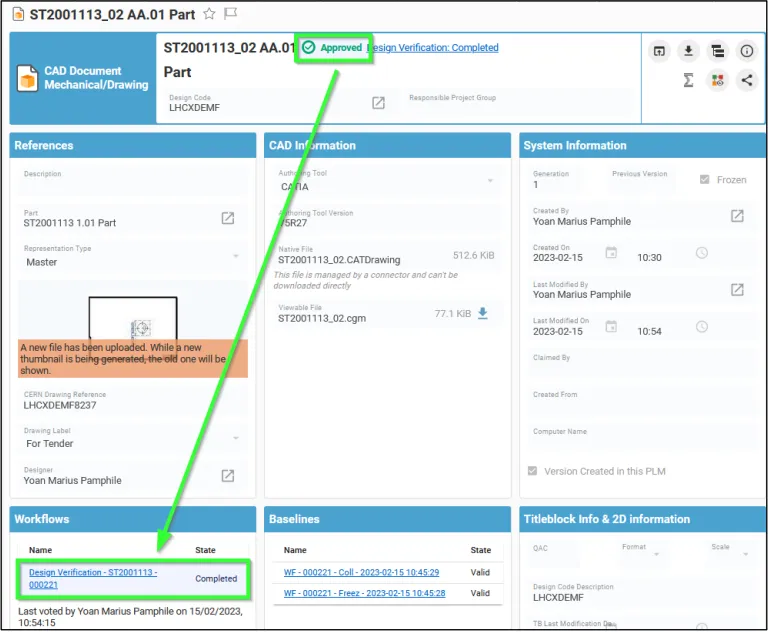Viewport: 769px width, 632px height.
Task: Open the structure tree icon in header toolbar
Action: (x=718, y=51)
